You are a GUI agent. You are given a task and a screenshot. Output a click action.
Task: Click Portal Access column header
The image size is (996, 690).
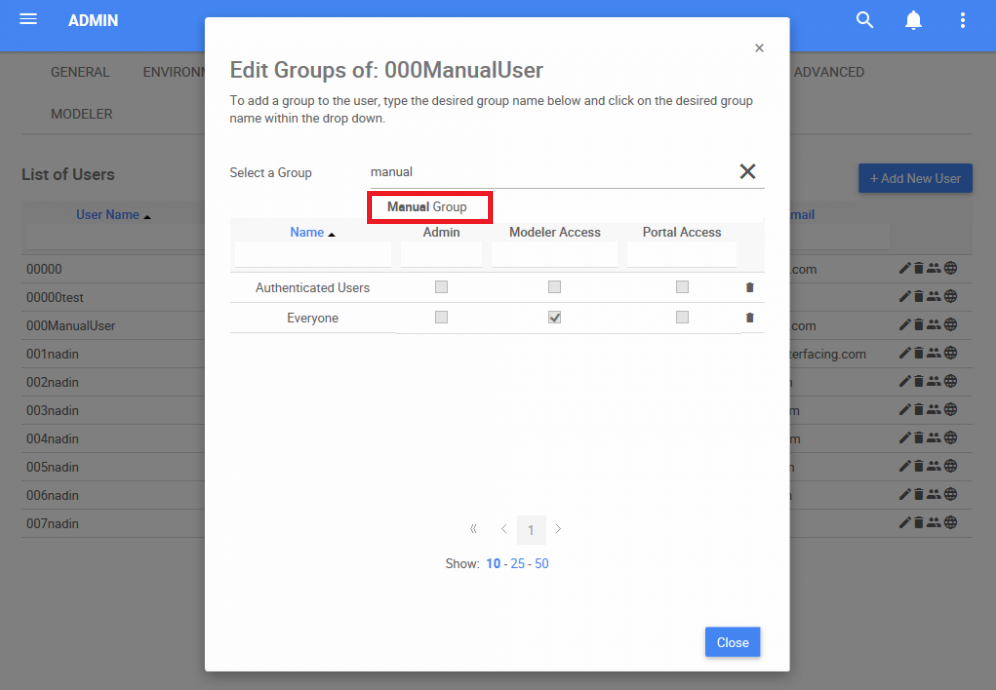682,232
